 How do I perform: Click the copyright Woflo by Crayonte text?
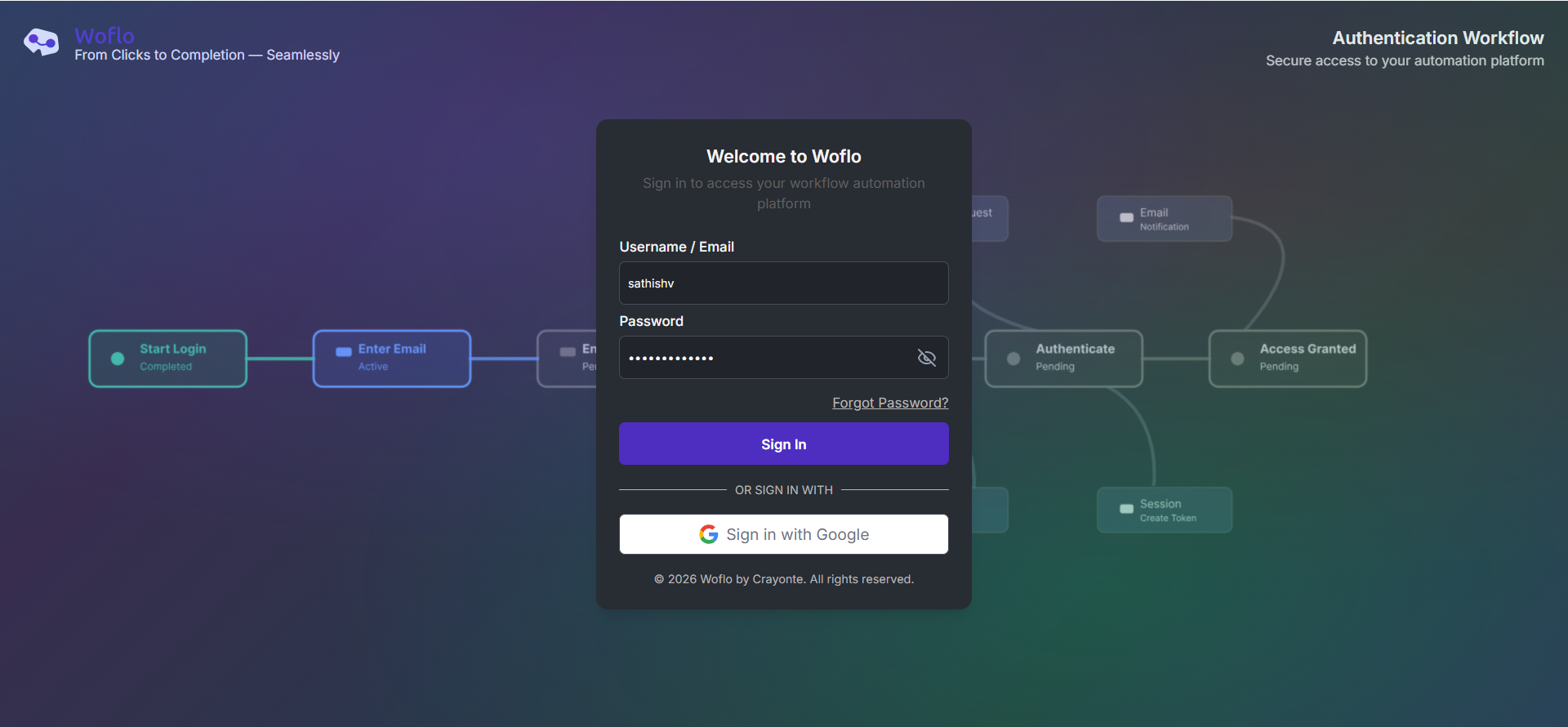click(x=784, y=579)
